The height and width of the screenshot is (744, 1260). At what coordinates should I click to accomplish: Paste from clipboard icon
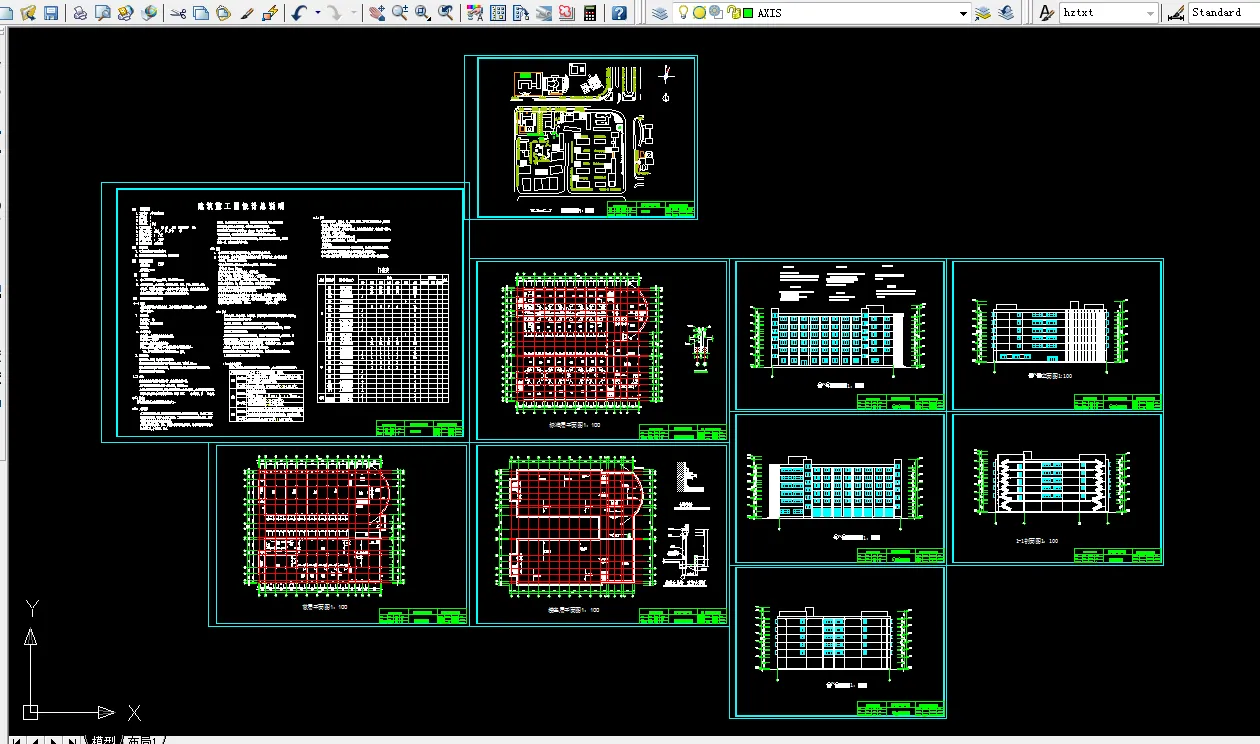224,13
